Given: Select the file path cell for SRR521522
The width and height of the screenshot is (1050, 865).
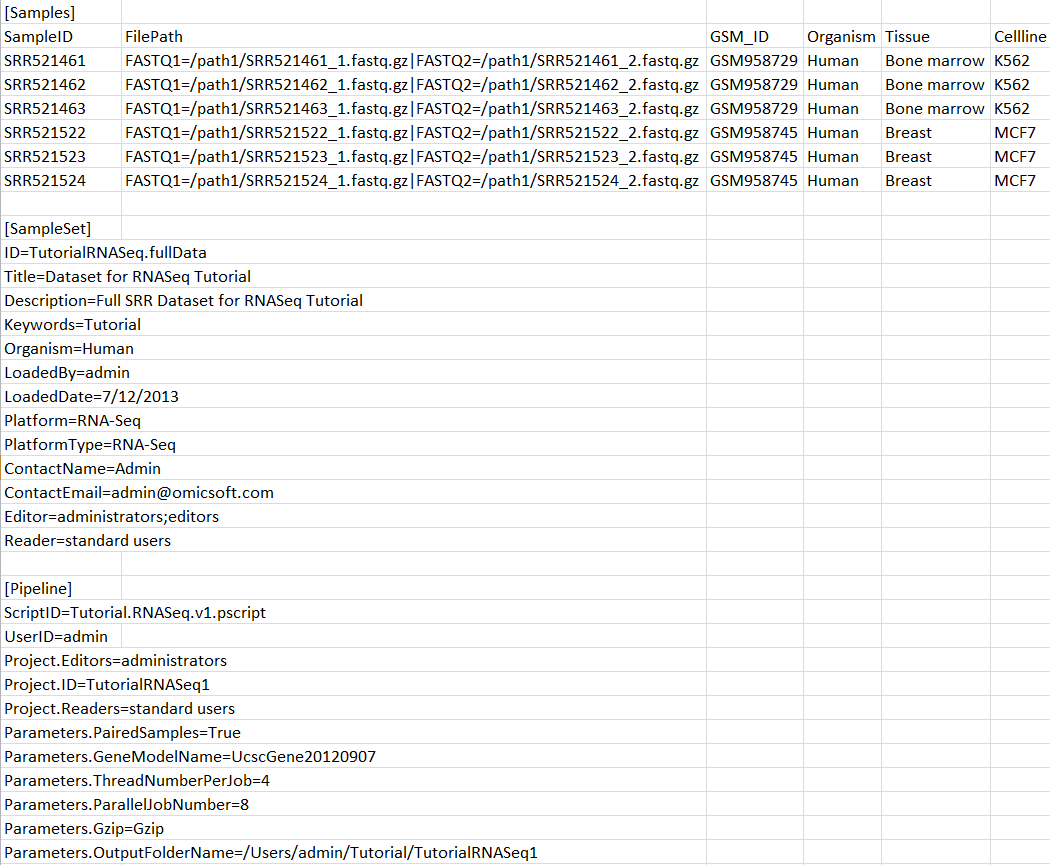Looking at the screenshot, I should (413, 133).
